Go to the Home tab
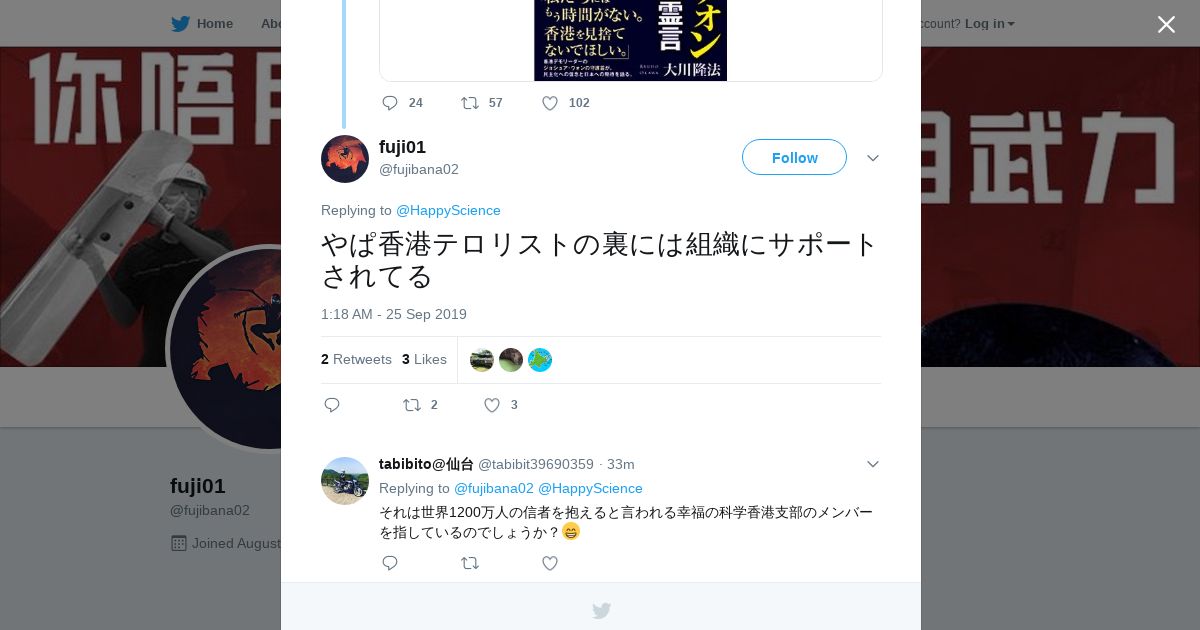This screenshot has height=630, width=1200. click(x=202, y=24)
